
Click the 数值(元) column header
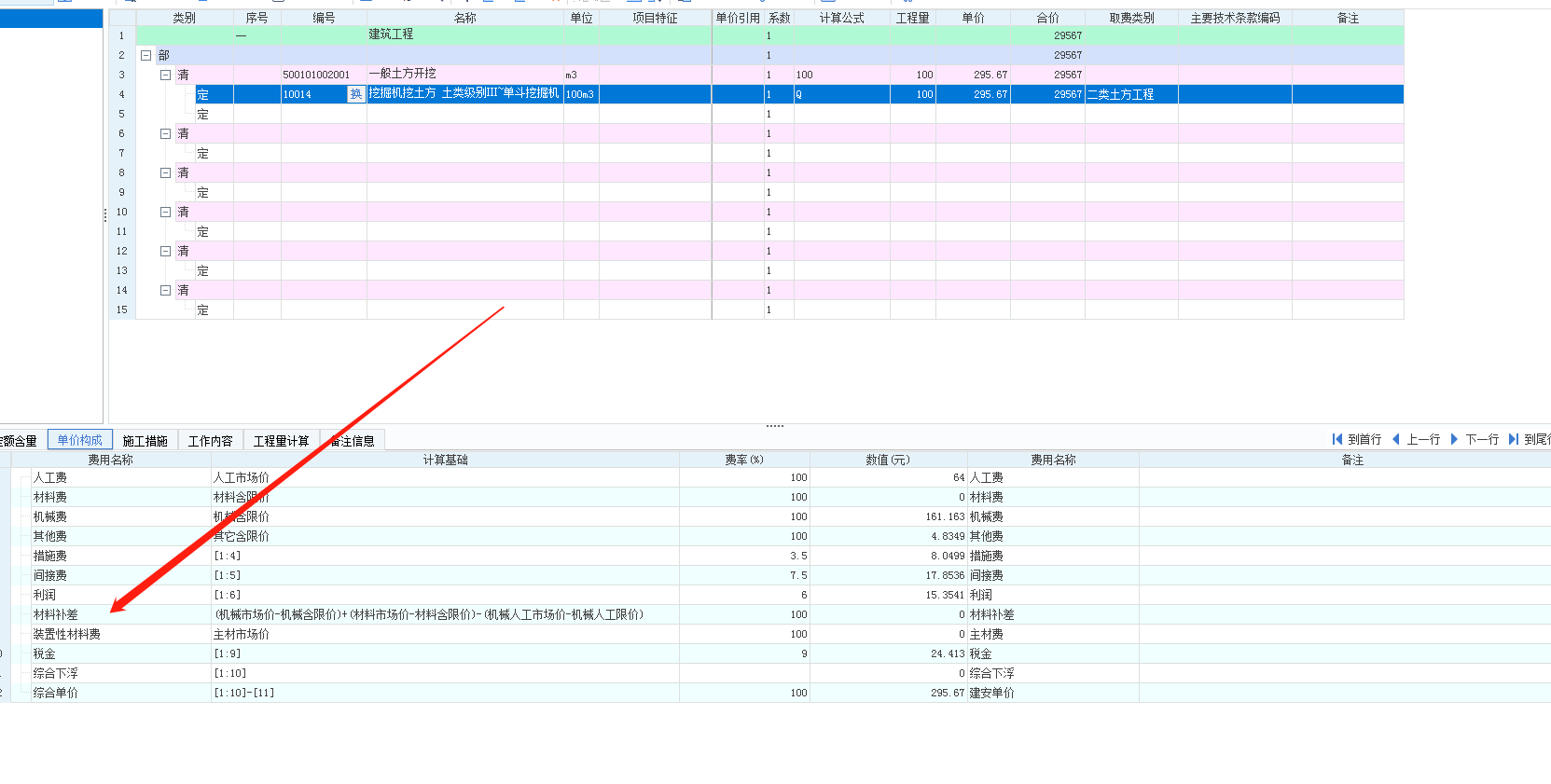[888, 460]
